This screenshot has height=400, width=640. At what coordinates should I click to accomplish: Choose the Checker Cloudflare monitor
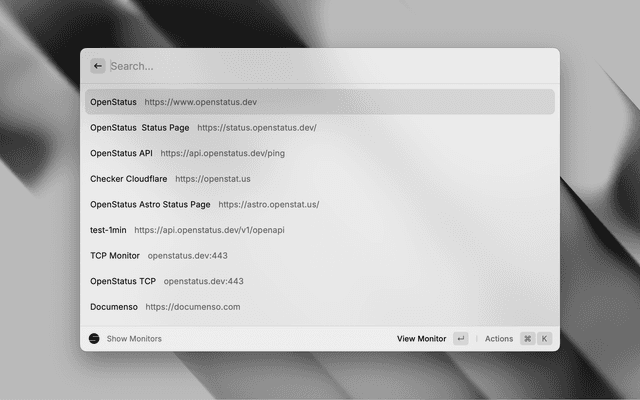tap(129, 179)
